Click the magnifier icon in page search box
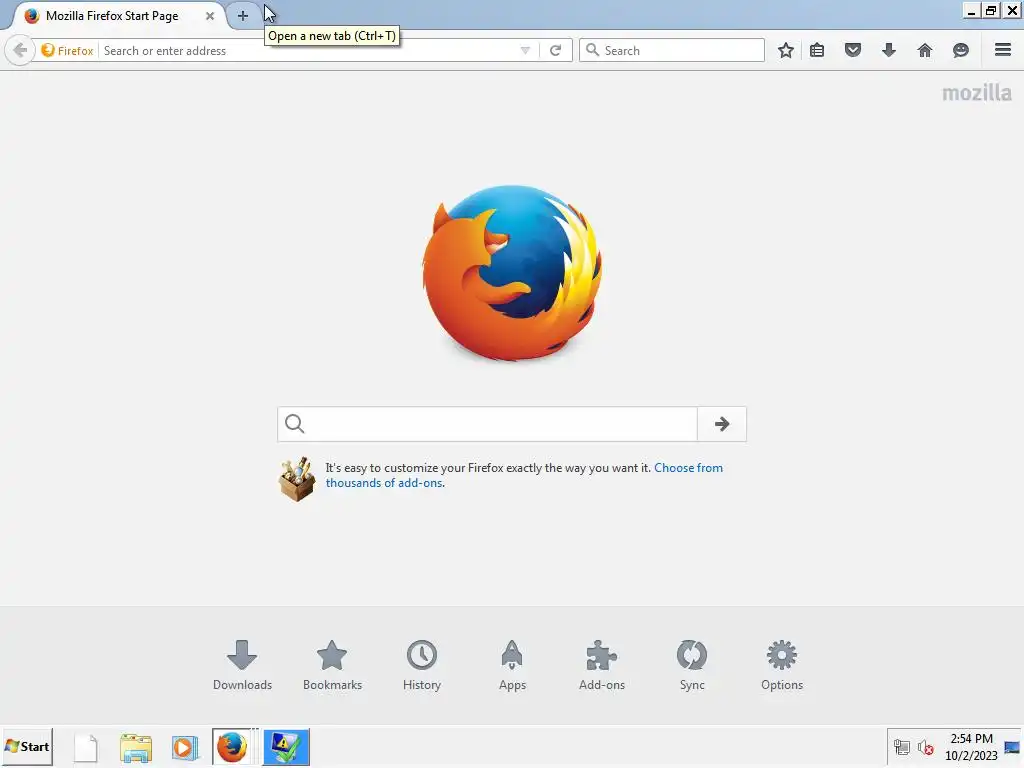This screenshot has width=1024, height=768. click(x=295, y=424)
